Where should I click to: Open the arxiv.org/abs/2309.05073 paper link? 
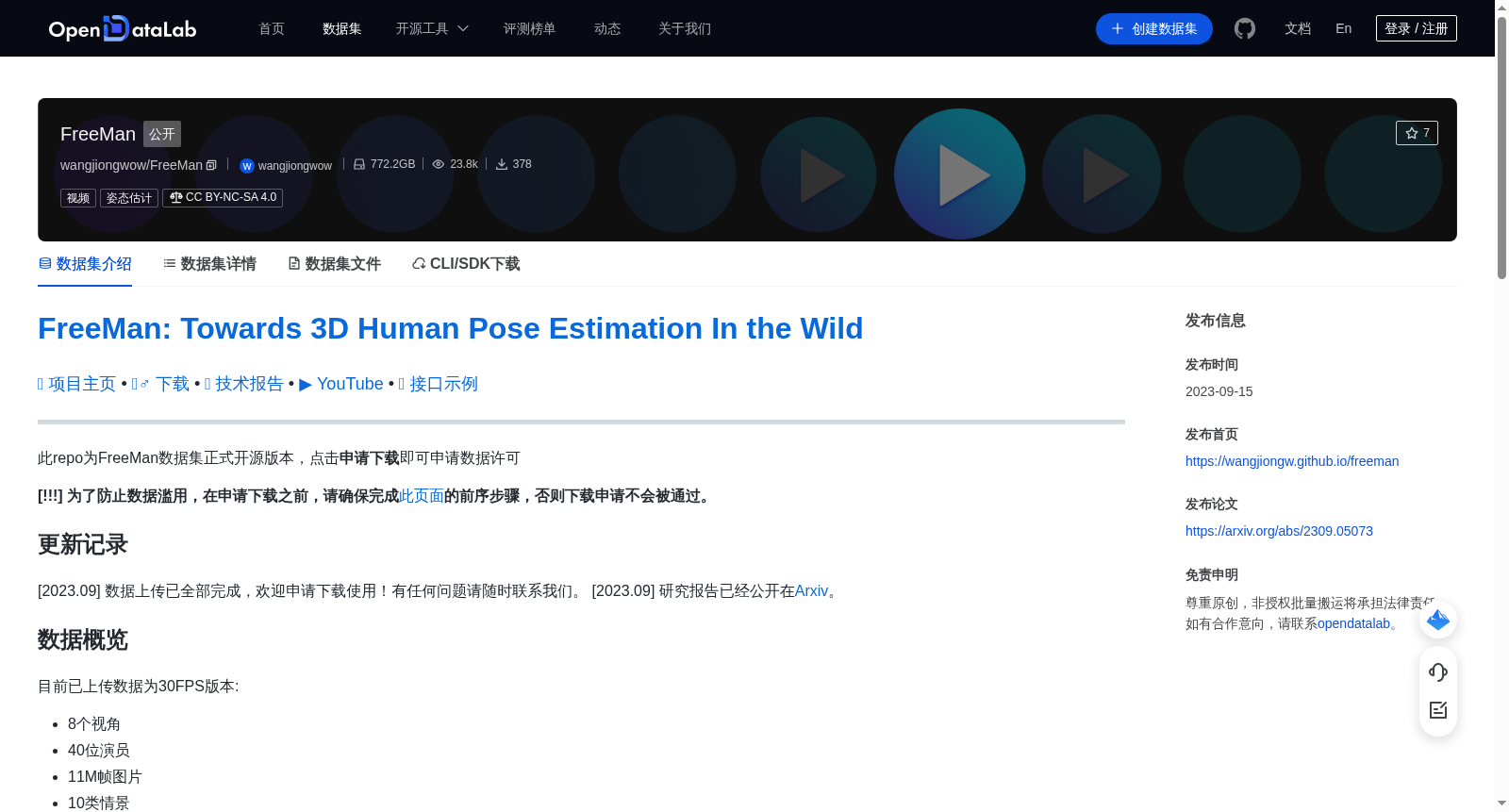(x=1279, y=531)
